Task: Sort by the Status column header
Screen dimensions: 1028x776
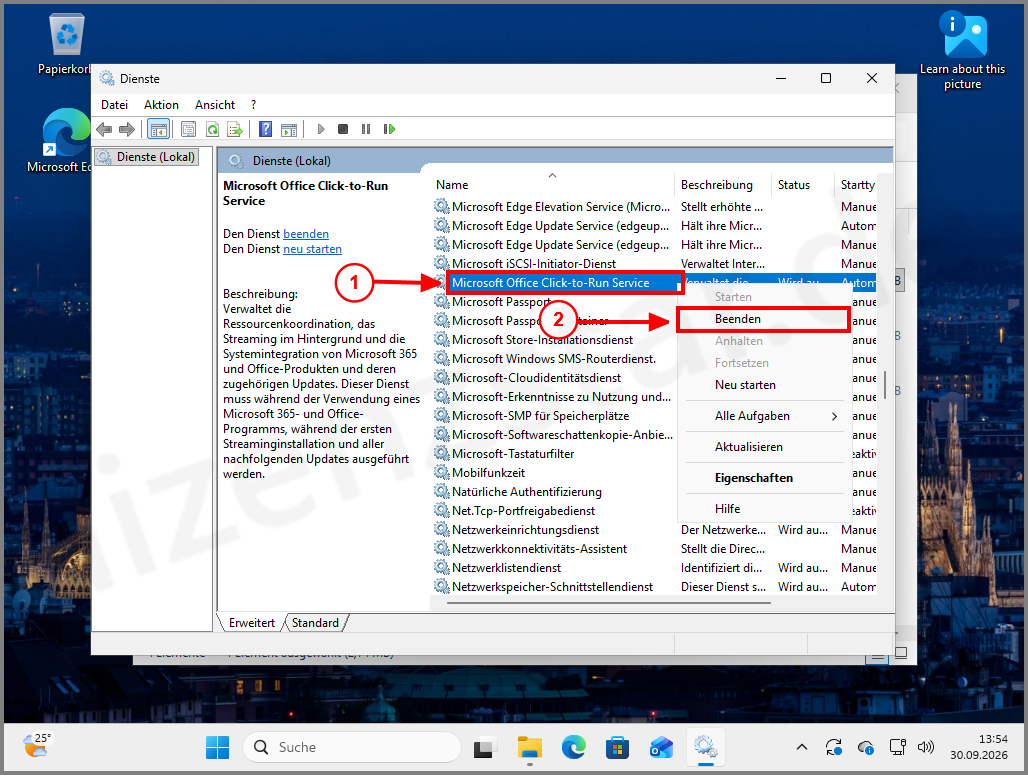Action: click(802, 185)
